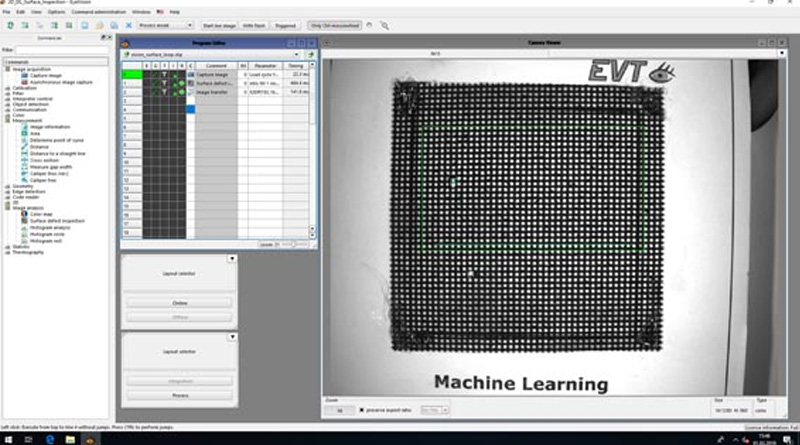This screenshot has height=445, width=800.
Task: Click the Online button
Action: point(179,302)
